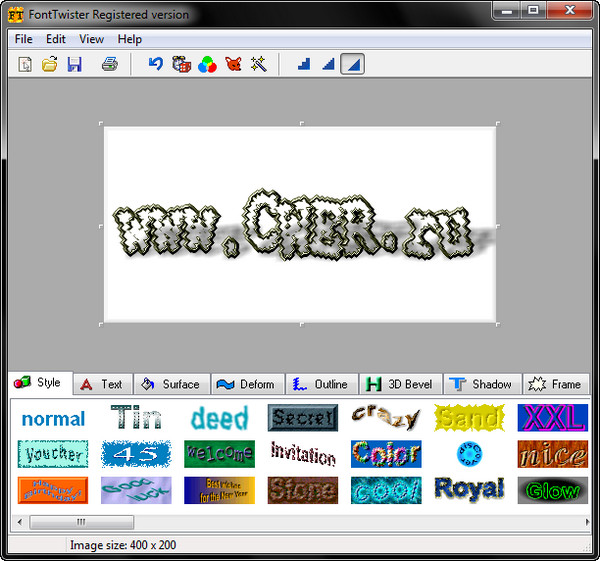The height and width of the screenshot is (561, 600).
Task: Open the View menu
Action: point(91,39)
